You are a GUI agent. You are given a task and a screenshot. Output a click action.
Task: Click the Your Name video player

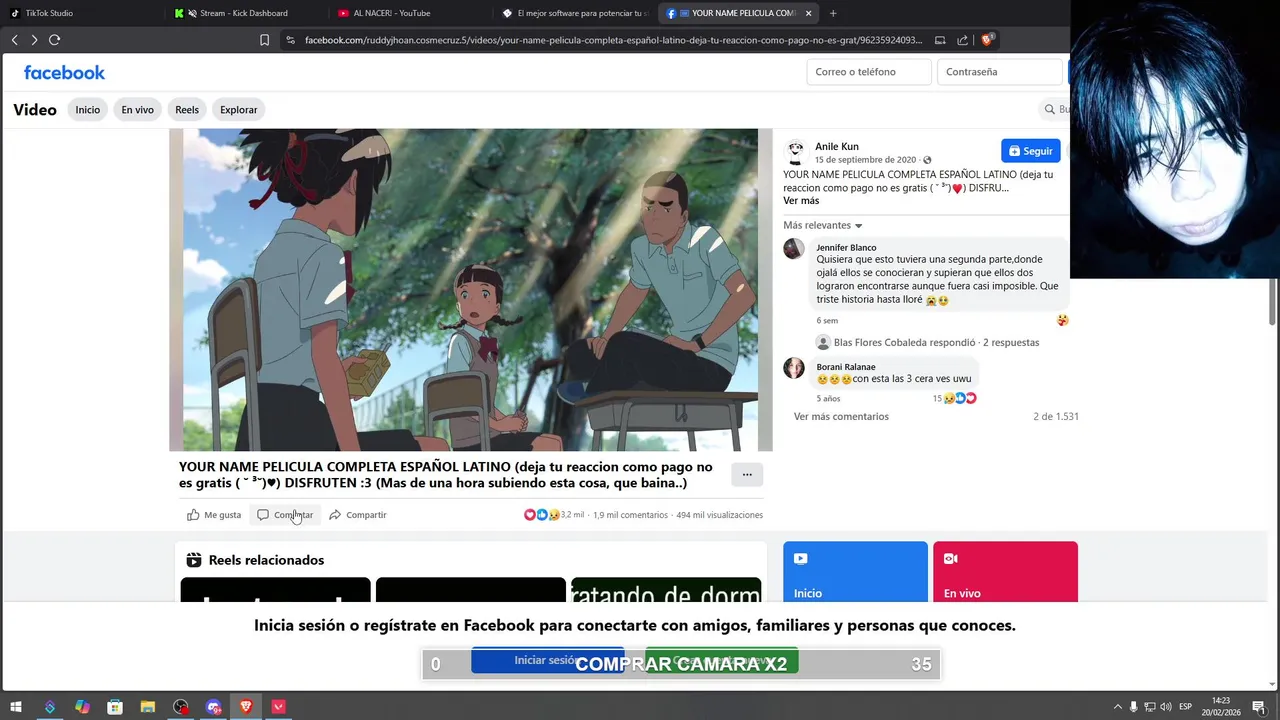coord(470,290)
